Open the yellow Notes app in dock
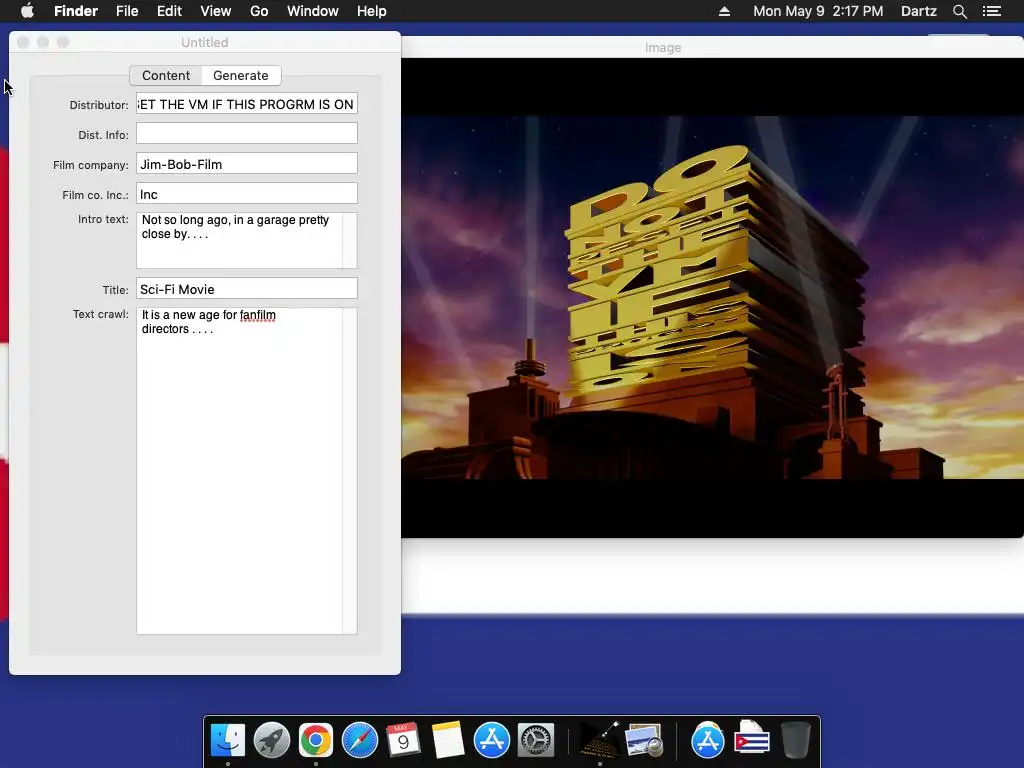 (x=447, y=740)
